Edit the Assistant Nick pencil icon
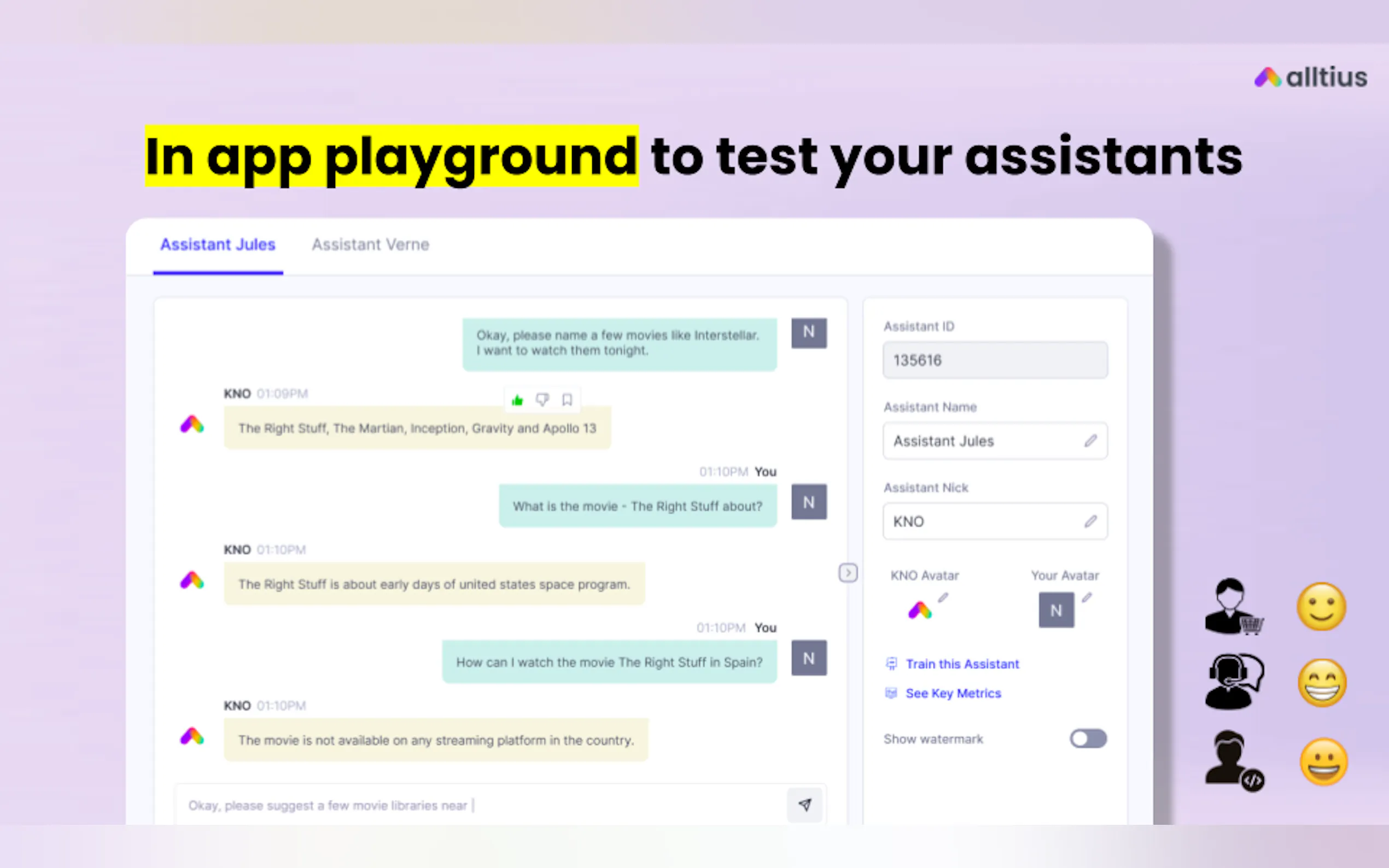Screen dimensions: 1389x868 point(1090,521)
